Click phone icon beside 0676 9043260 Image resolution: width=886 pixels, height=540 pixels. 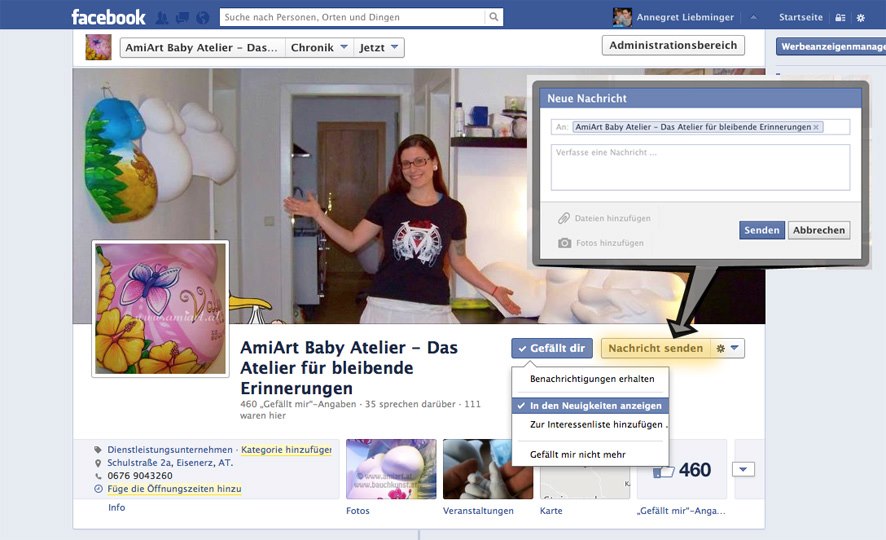coord(98,476)
